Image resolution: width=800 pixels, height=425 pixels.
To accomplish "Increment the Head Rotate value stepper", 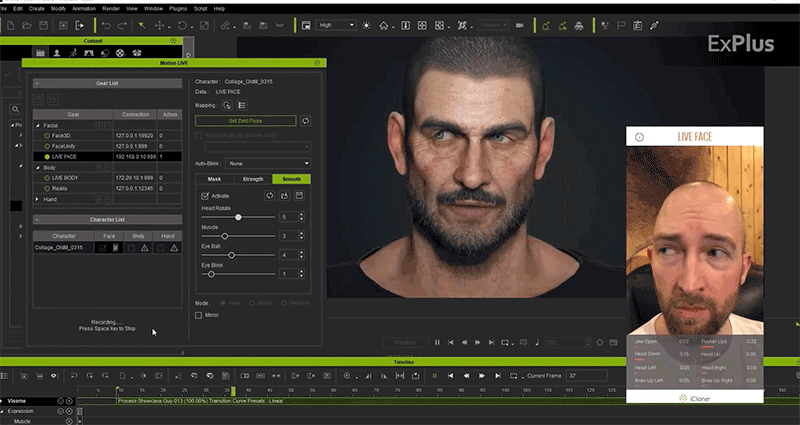I will click(x=301, y=215).
